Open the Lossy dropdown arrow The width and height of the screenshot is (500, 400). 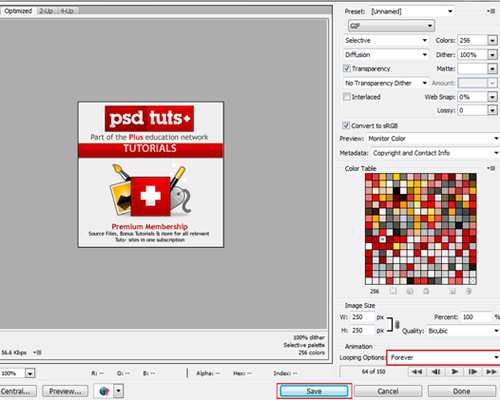492,110
